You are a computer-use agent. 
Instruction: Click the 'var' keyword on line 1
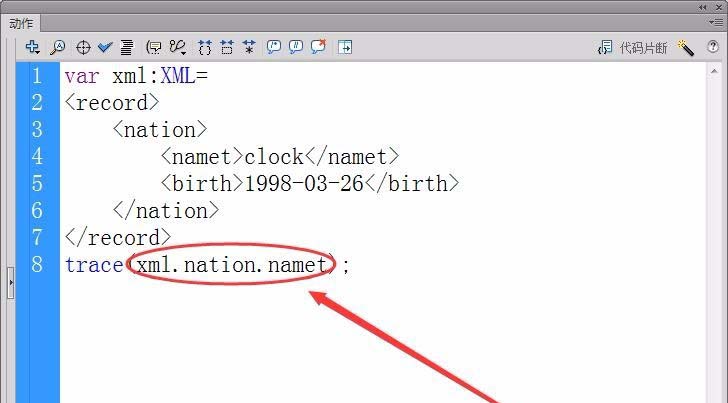82,76
